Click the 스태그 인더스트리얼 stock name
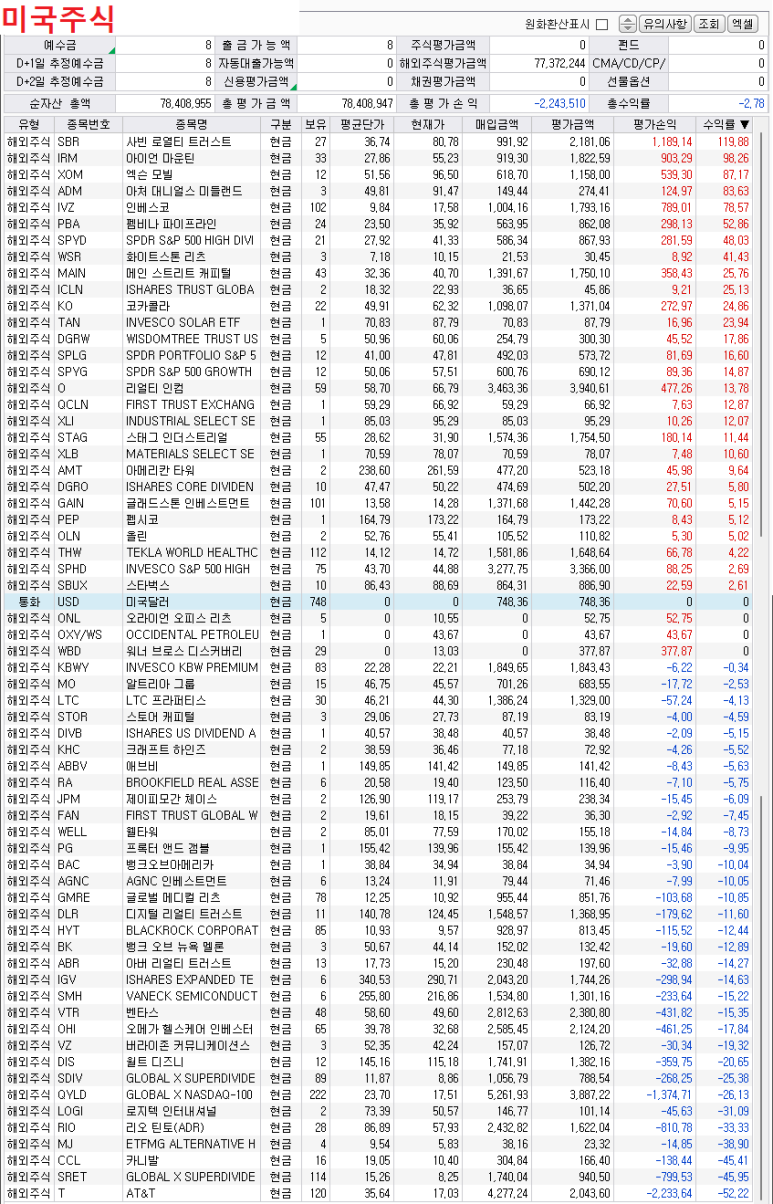Screen dimensions: 773x1204 click(x=176, y=438)
